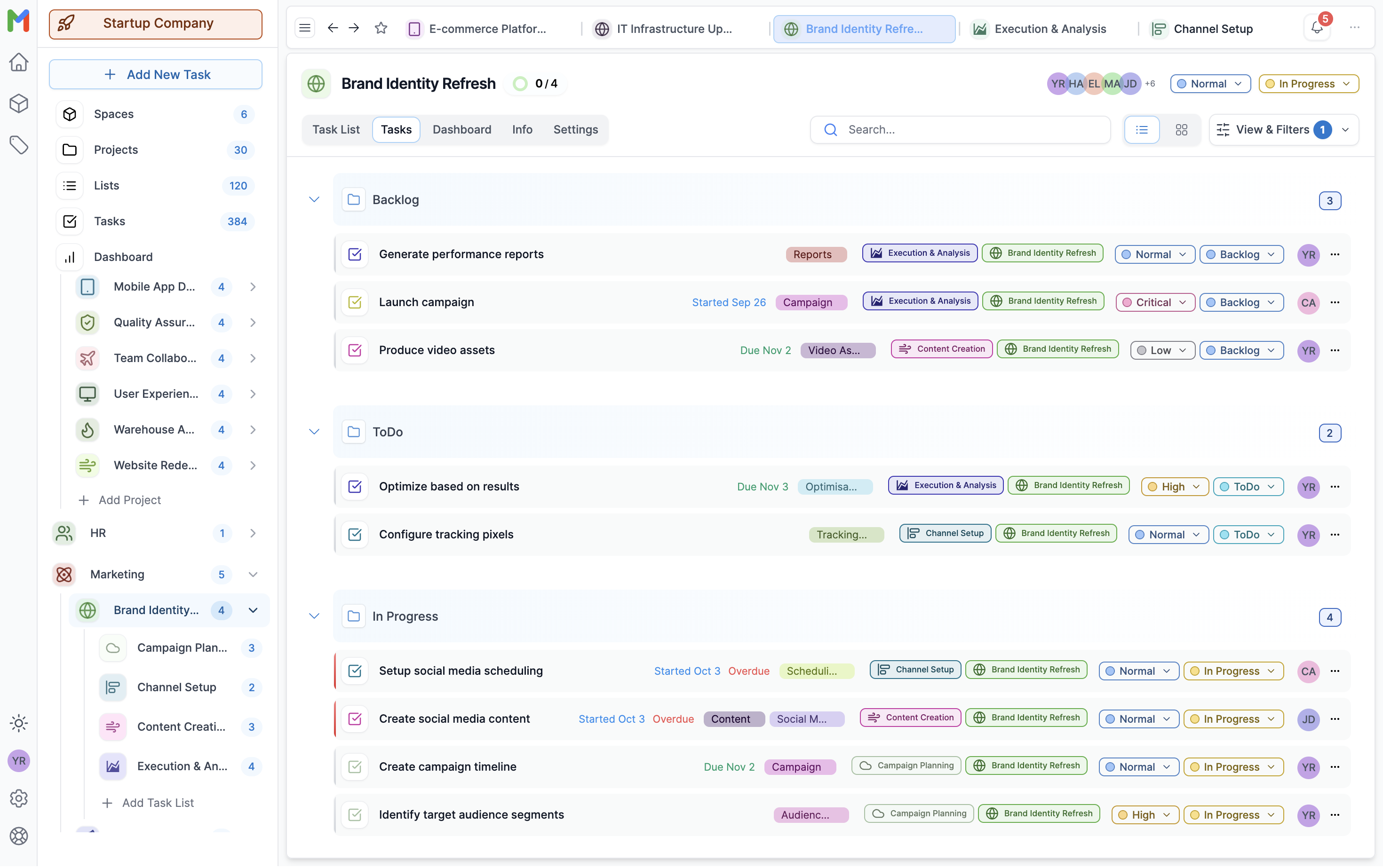Viewport: 1383px width, 868px height.
Task: Open the Dashboard chart icon in sidebar
Action: coord(69,257)
